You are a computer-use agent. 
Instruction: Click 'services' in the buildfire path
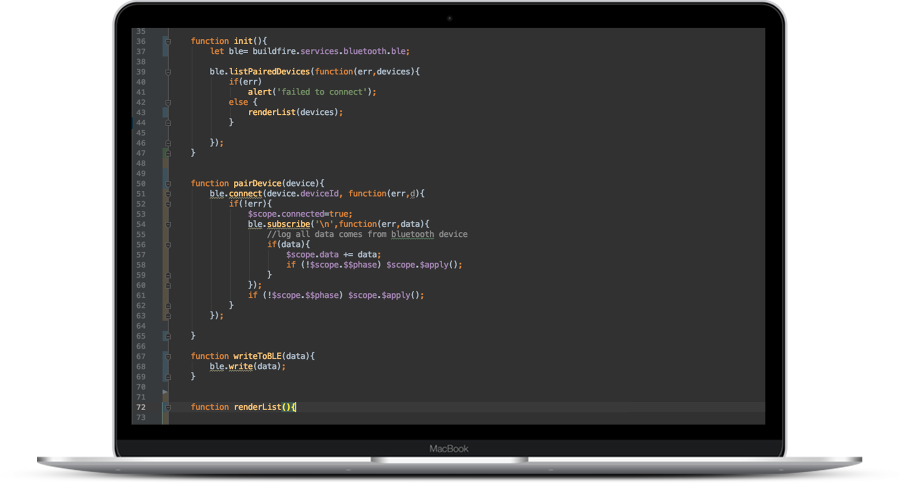click(x=319, y=51)
